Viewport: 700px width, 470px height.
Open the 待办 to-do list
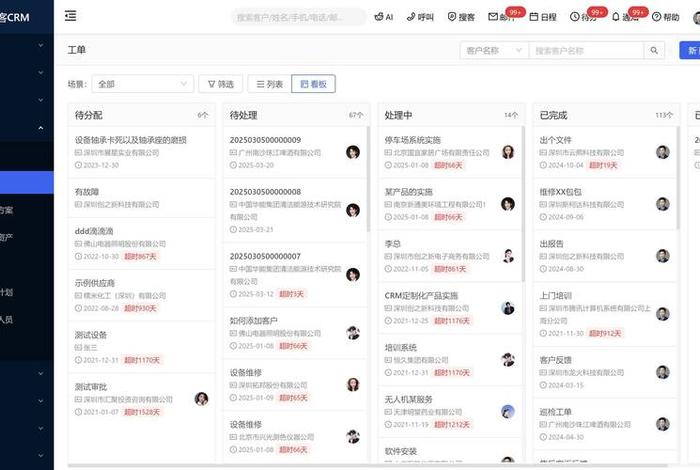click(583, 17)
